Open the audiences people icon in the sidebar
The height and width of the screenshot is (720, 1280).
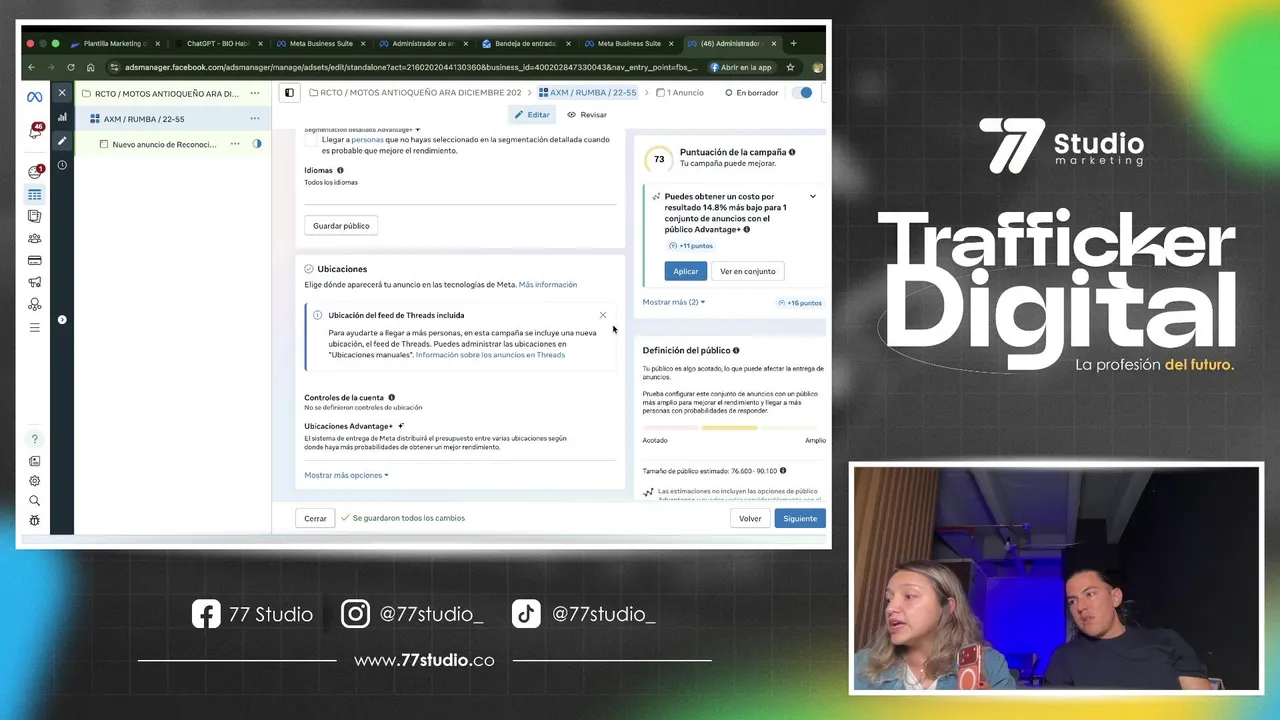point(35,238)
